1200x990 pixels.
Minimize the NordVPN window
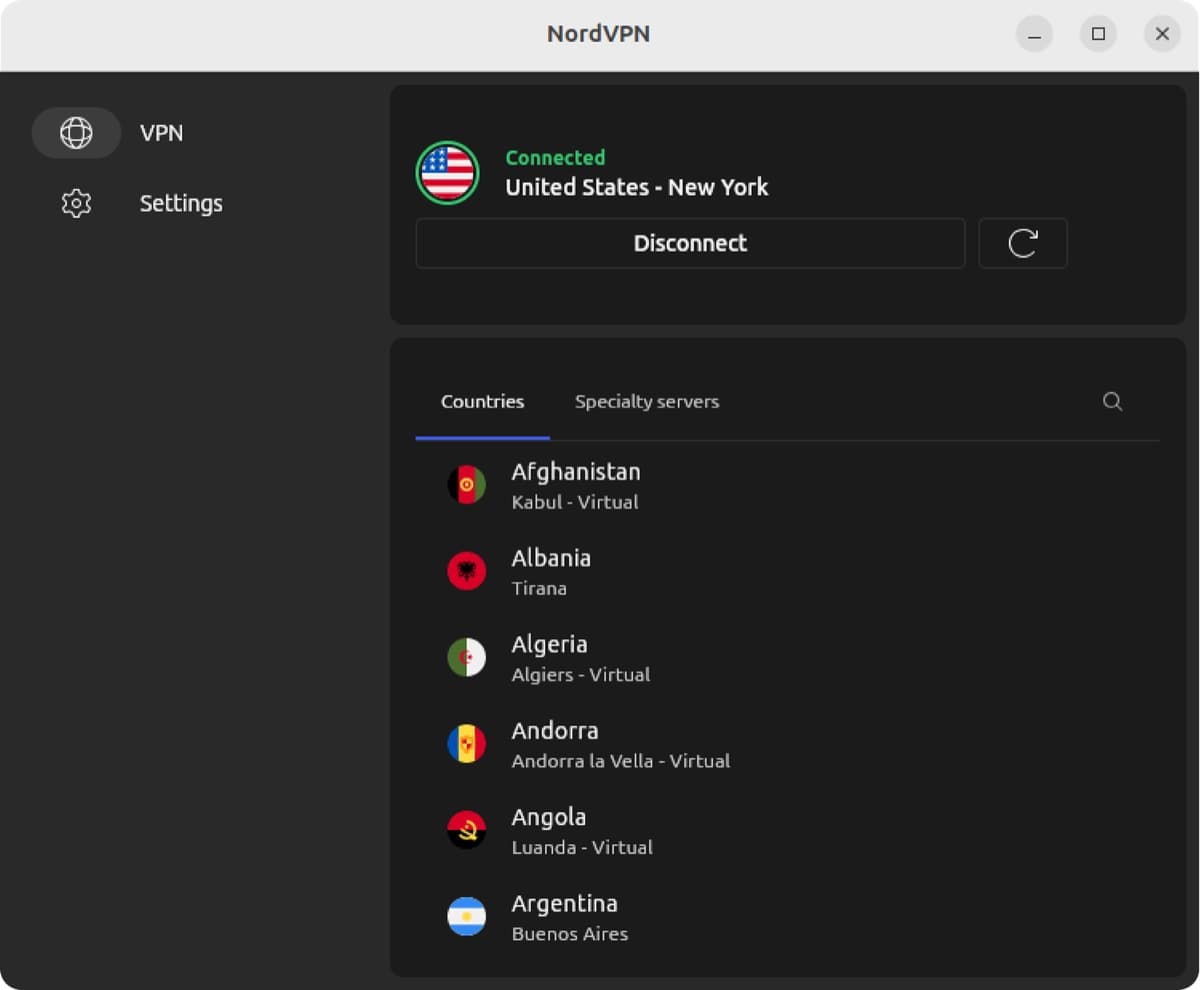pos(1034,34)
